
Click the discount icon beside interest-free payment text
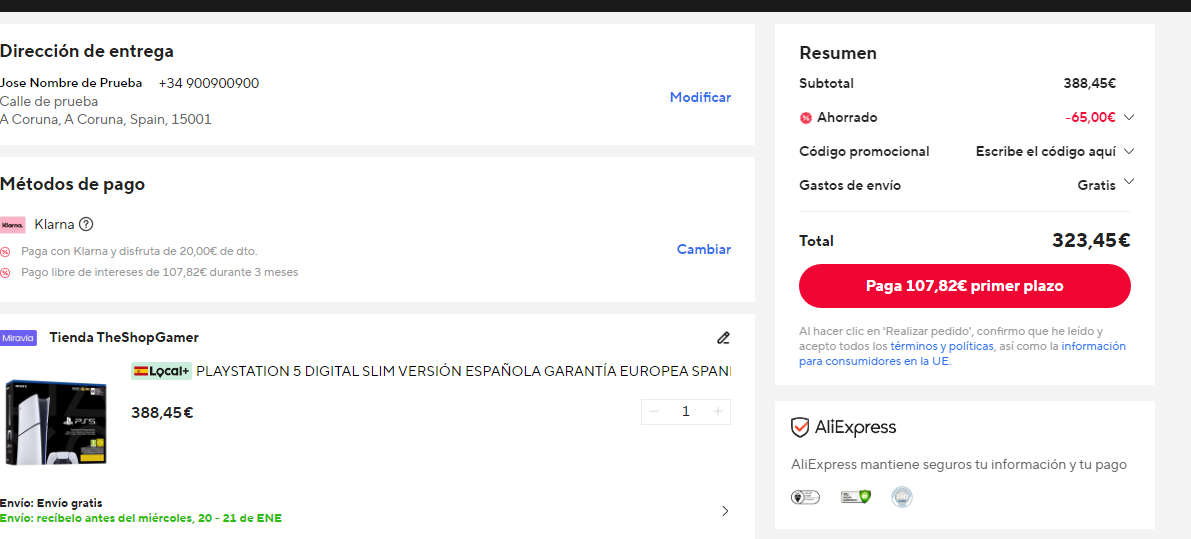click(x=5, y=273)
